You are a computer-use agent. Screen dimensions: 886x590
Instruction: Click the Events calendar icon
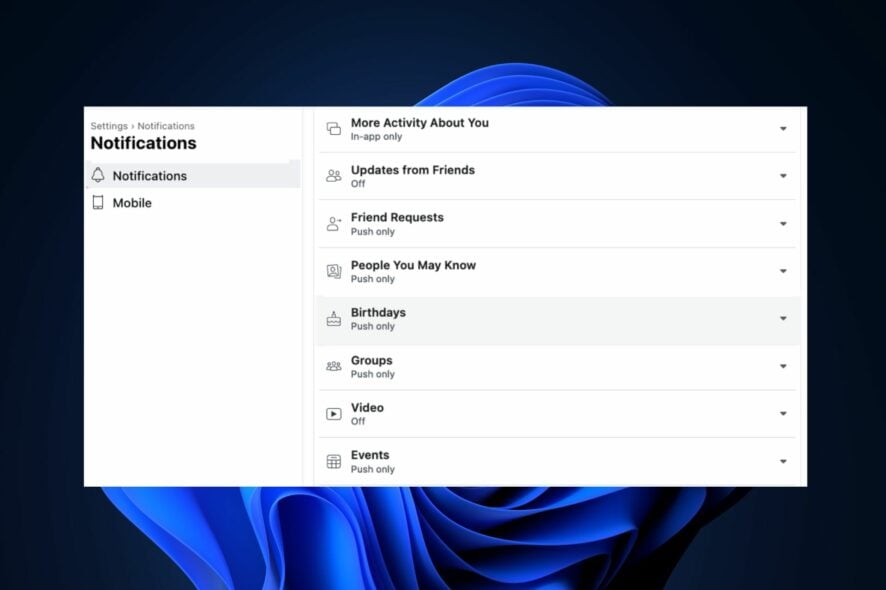pos(334,461)
